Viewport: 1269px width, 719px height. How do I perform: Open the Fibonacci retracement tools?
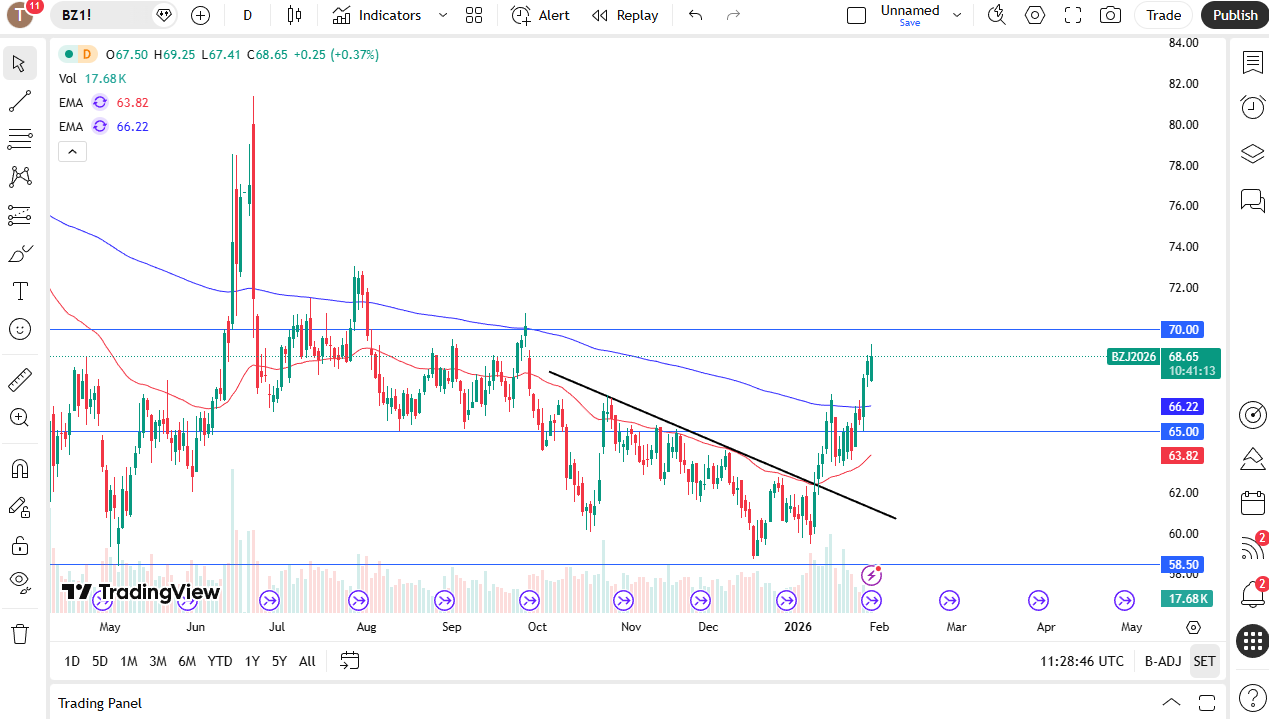19,139
